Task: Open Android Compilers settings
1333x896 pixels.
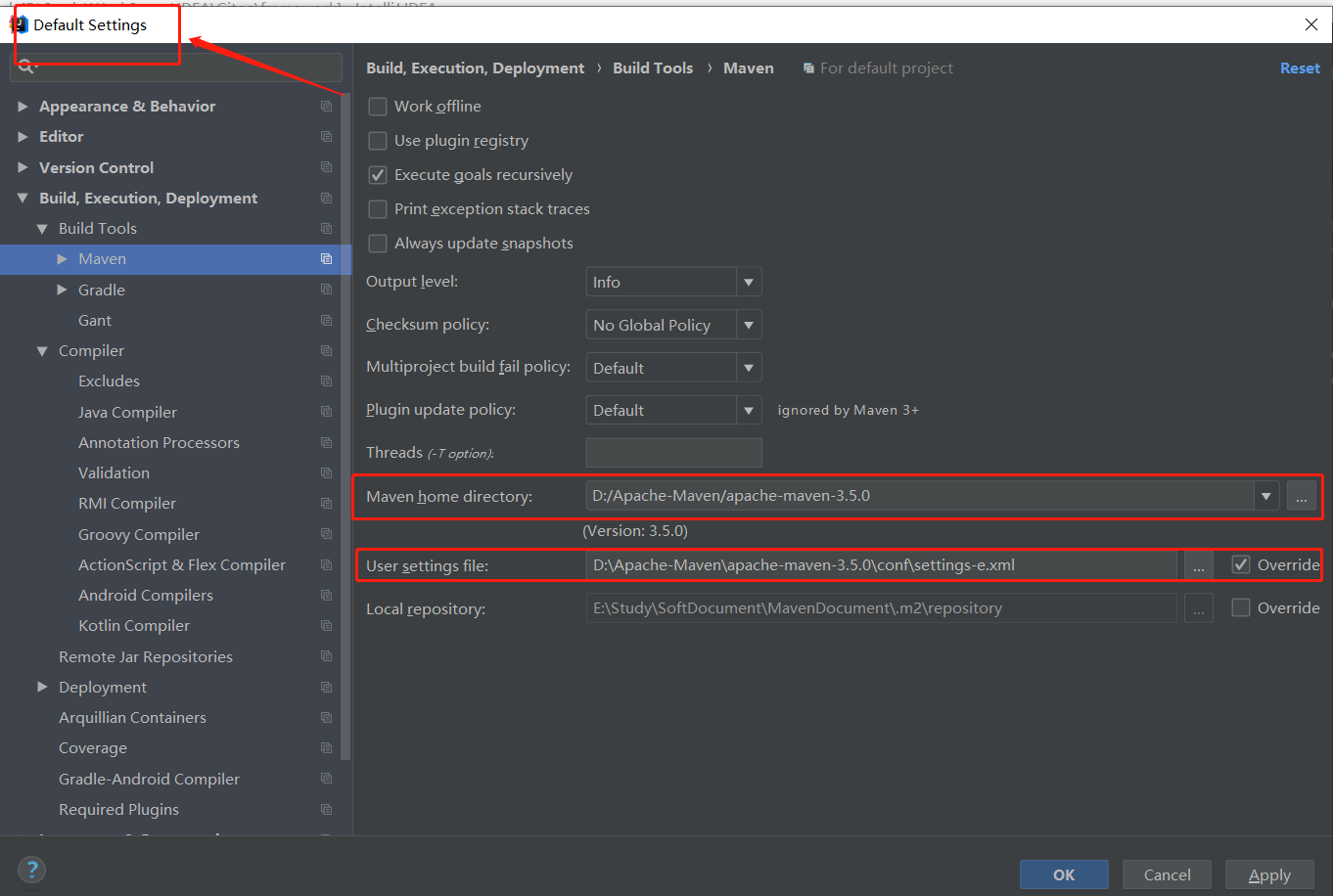Action: [x=146, y=595]
